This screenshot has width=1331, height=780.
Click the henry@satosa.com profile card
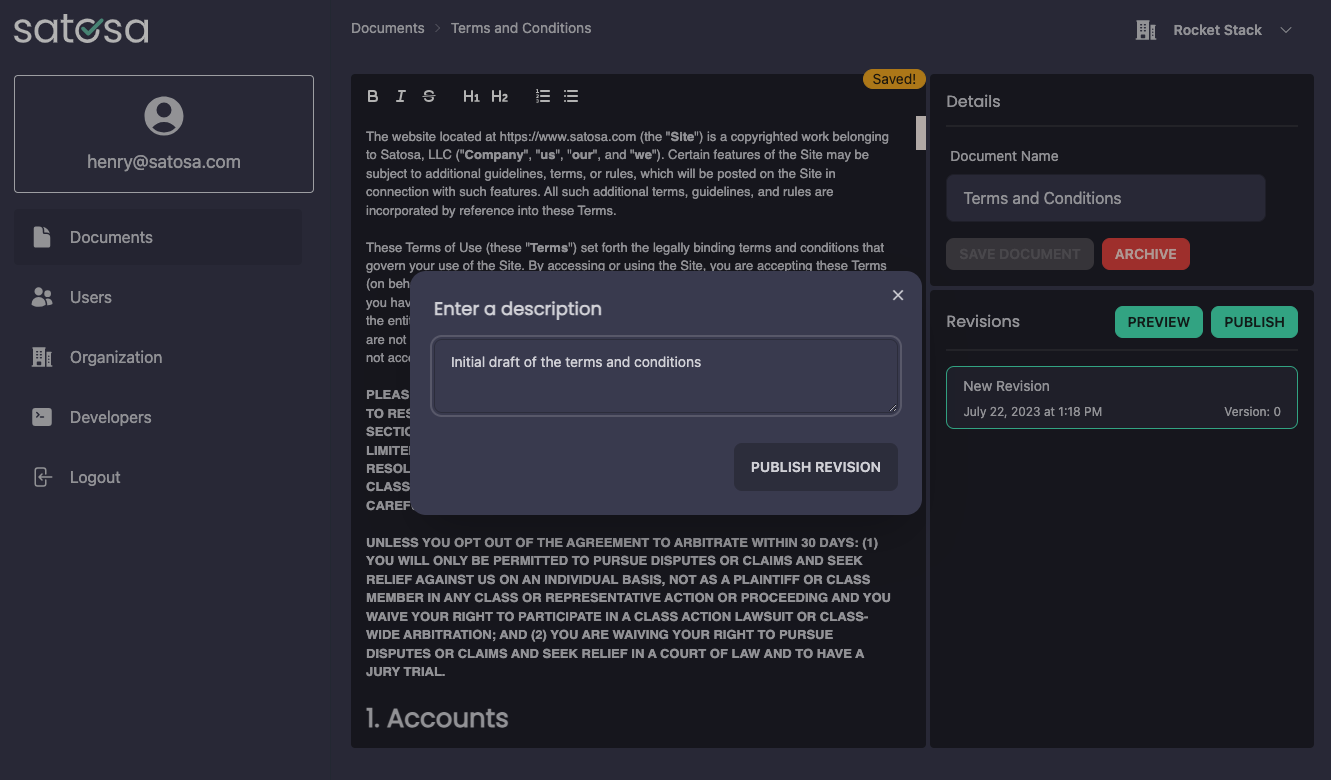pyautogui.click(x=164, y=134)
